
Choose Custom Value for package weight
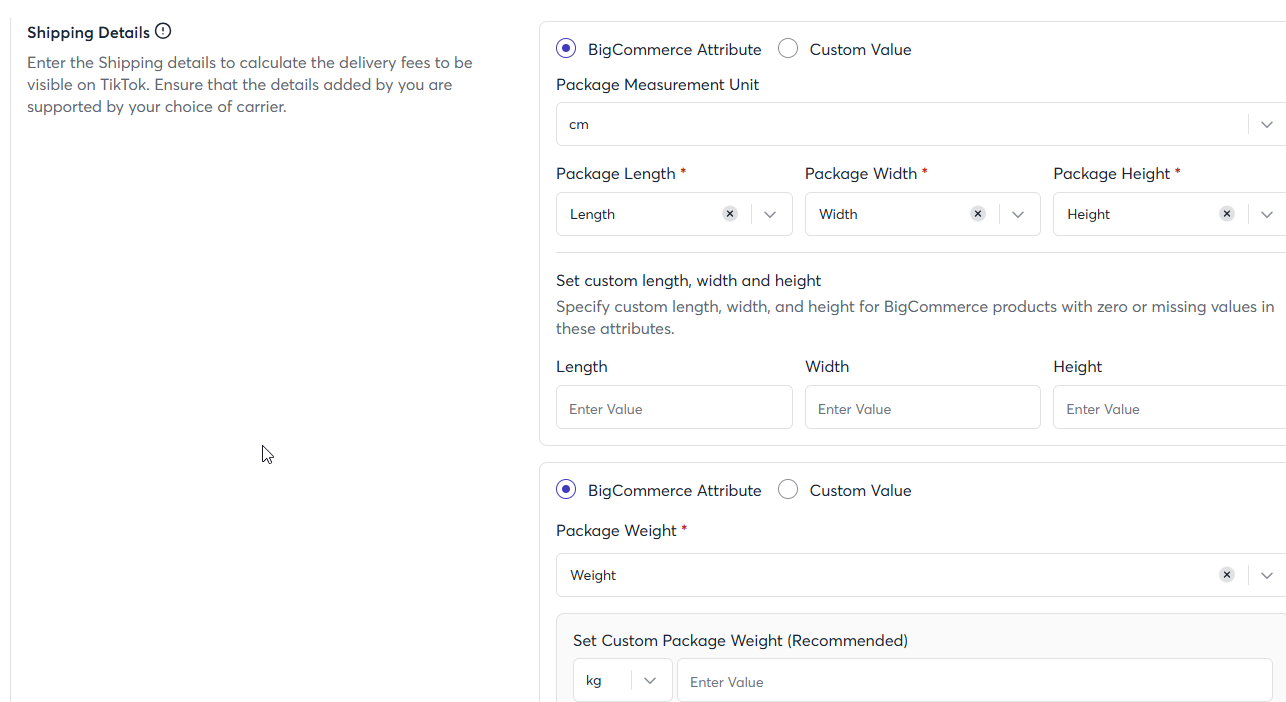[788, 490]
